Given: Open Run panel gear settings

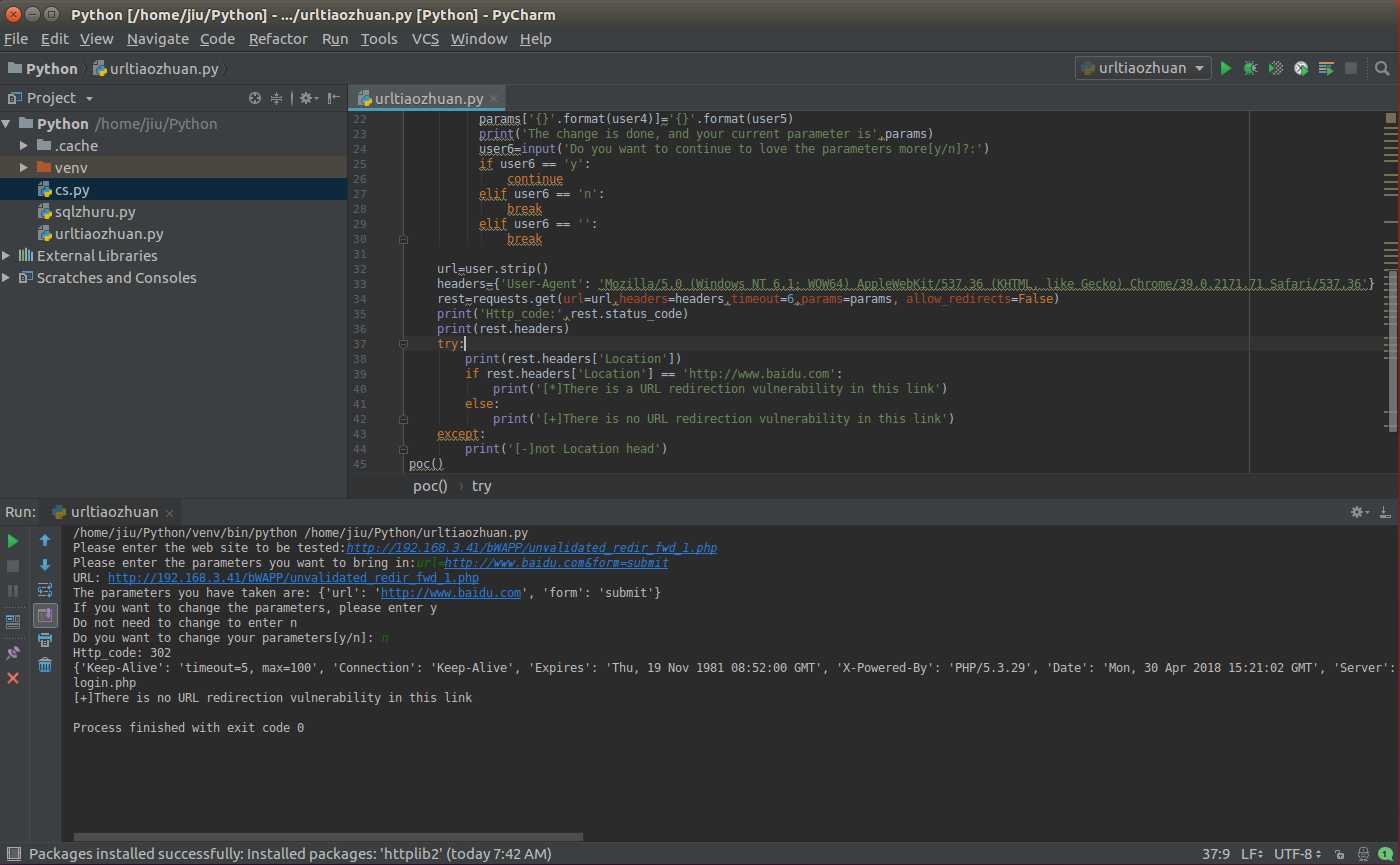Looking at the screenshot, I should (1360, 512).
